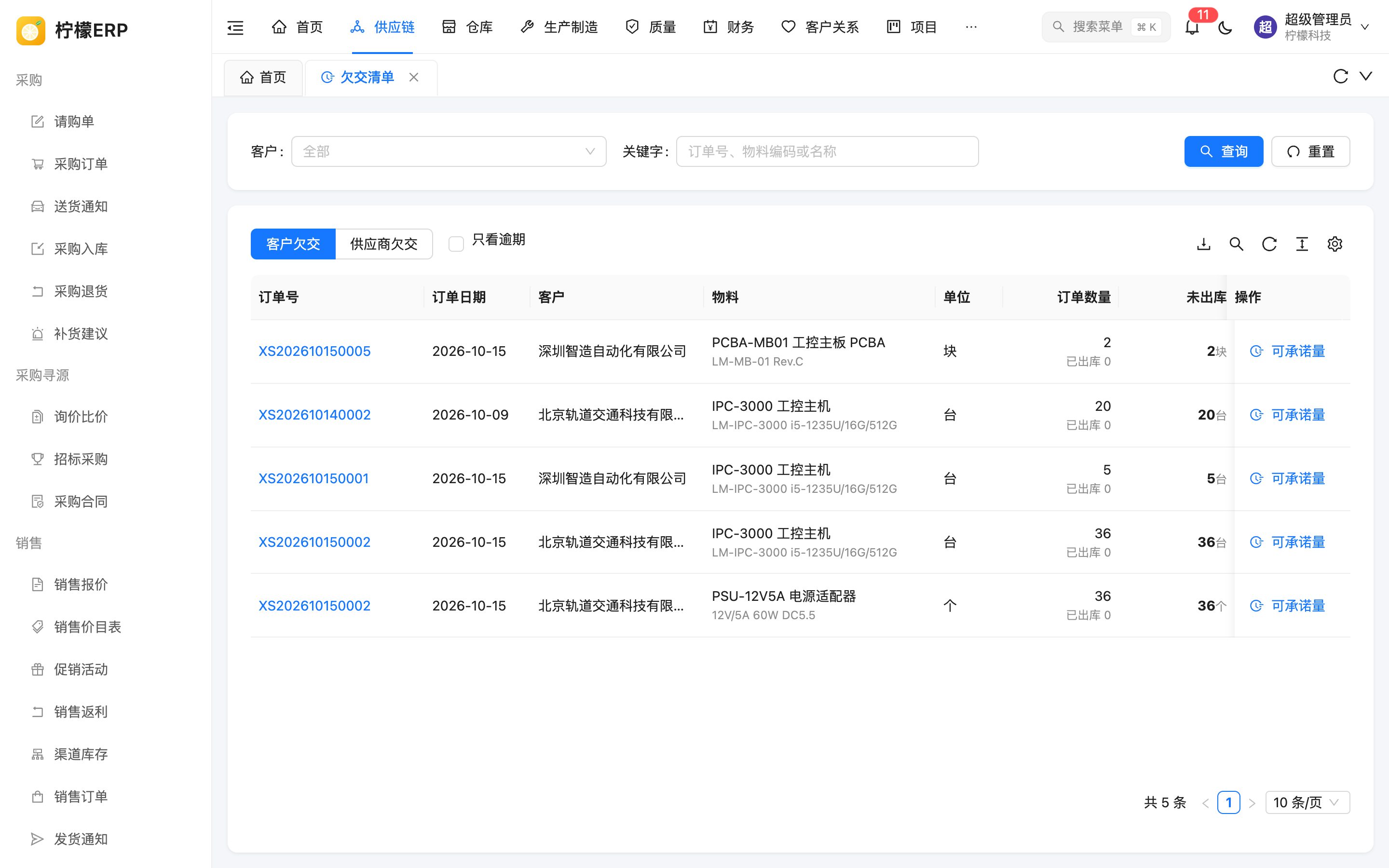The height and width of the screenshot is (868, 1389).
Task: Tick the 只看逾期 checkbox
Action: pyautogui.click(x=456, y=244)
